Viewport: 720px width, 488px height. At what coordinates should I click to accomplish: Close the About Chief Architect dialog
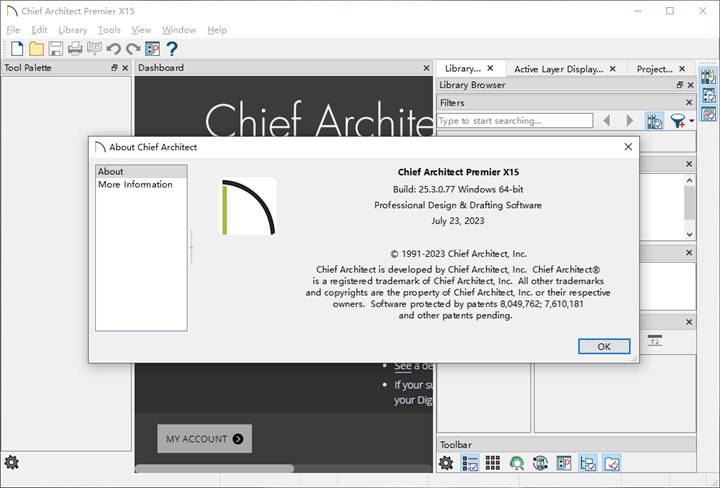pos(628,147)
